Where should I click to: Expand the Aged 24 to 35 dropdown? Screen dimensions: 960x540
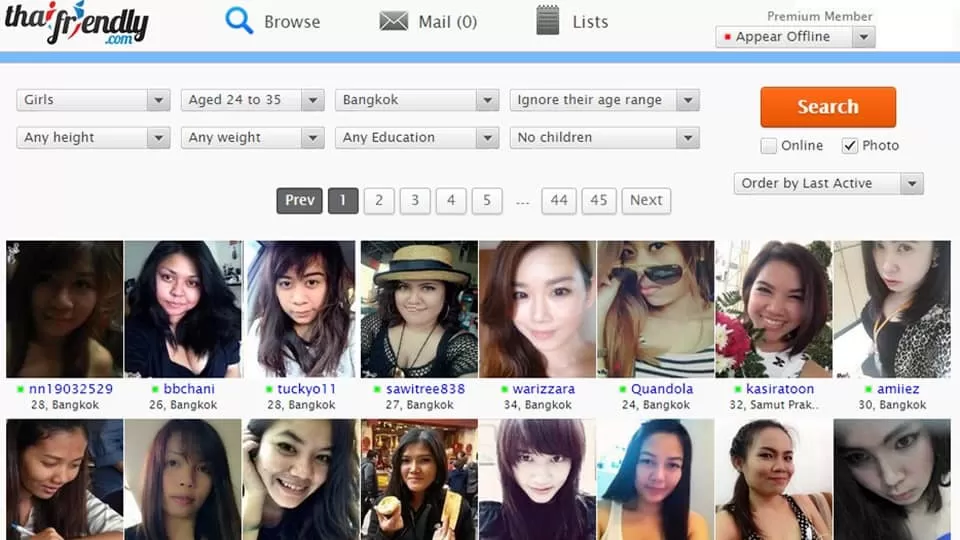pos(252,100)
